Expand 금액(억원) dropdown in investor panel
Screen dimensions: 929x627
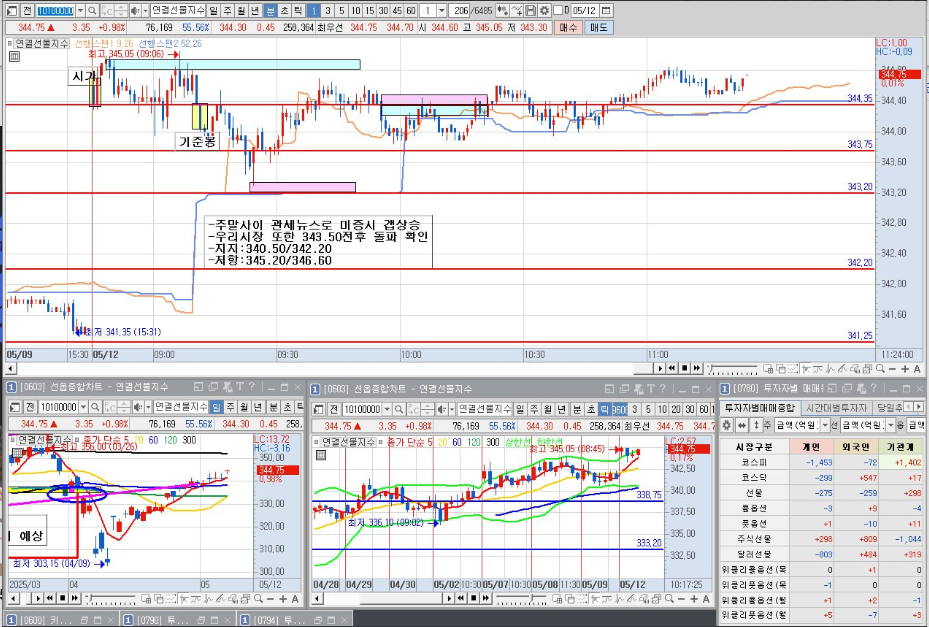pyautogui.click(x=825, y=425)
